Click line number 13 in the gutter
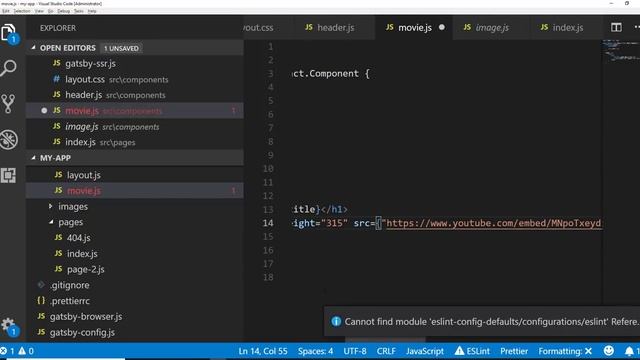 268,209
